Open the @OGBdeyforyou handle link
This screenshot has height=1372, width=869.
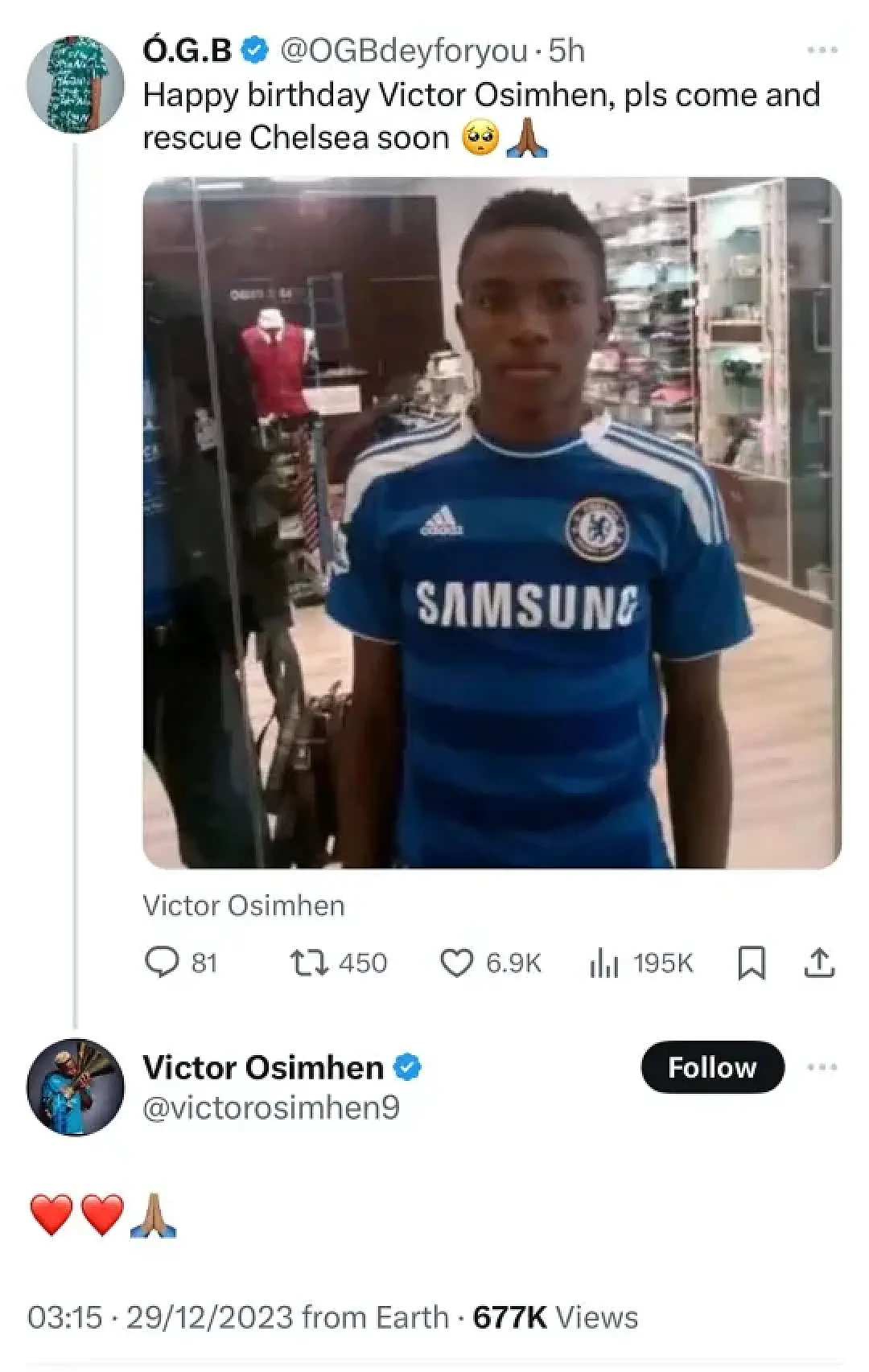click(404, 51)
